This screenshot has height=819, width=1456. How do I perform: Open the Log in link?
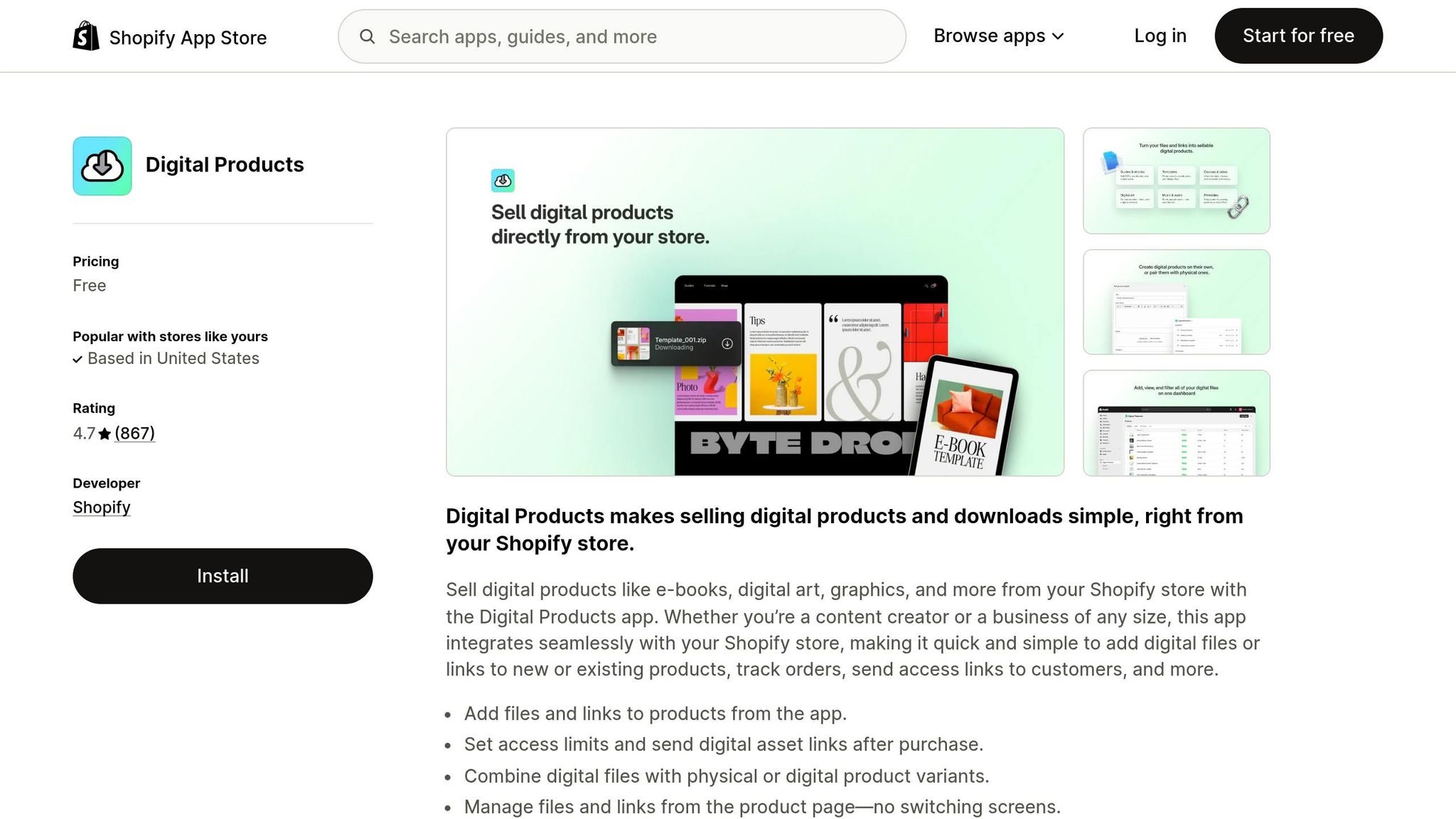pos(1160,36)
